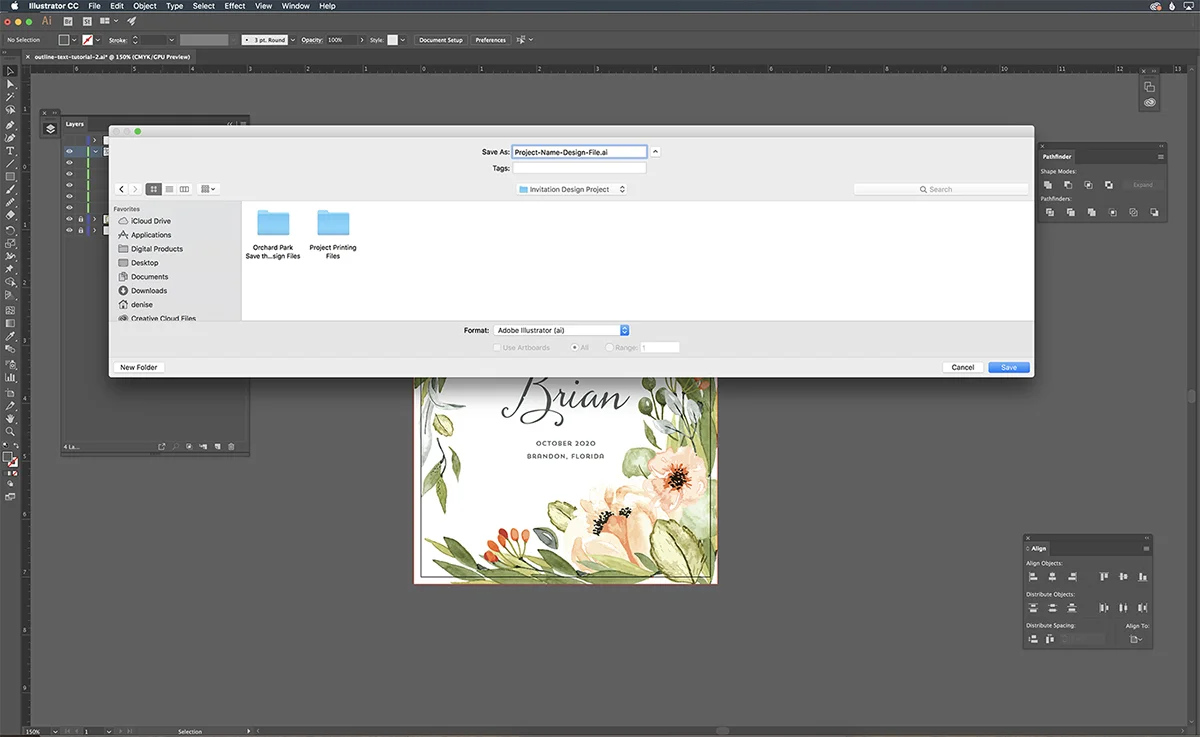Select the Selection arrow tool

click(x=11, y=71)
